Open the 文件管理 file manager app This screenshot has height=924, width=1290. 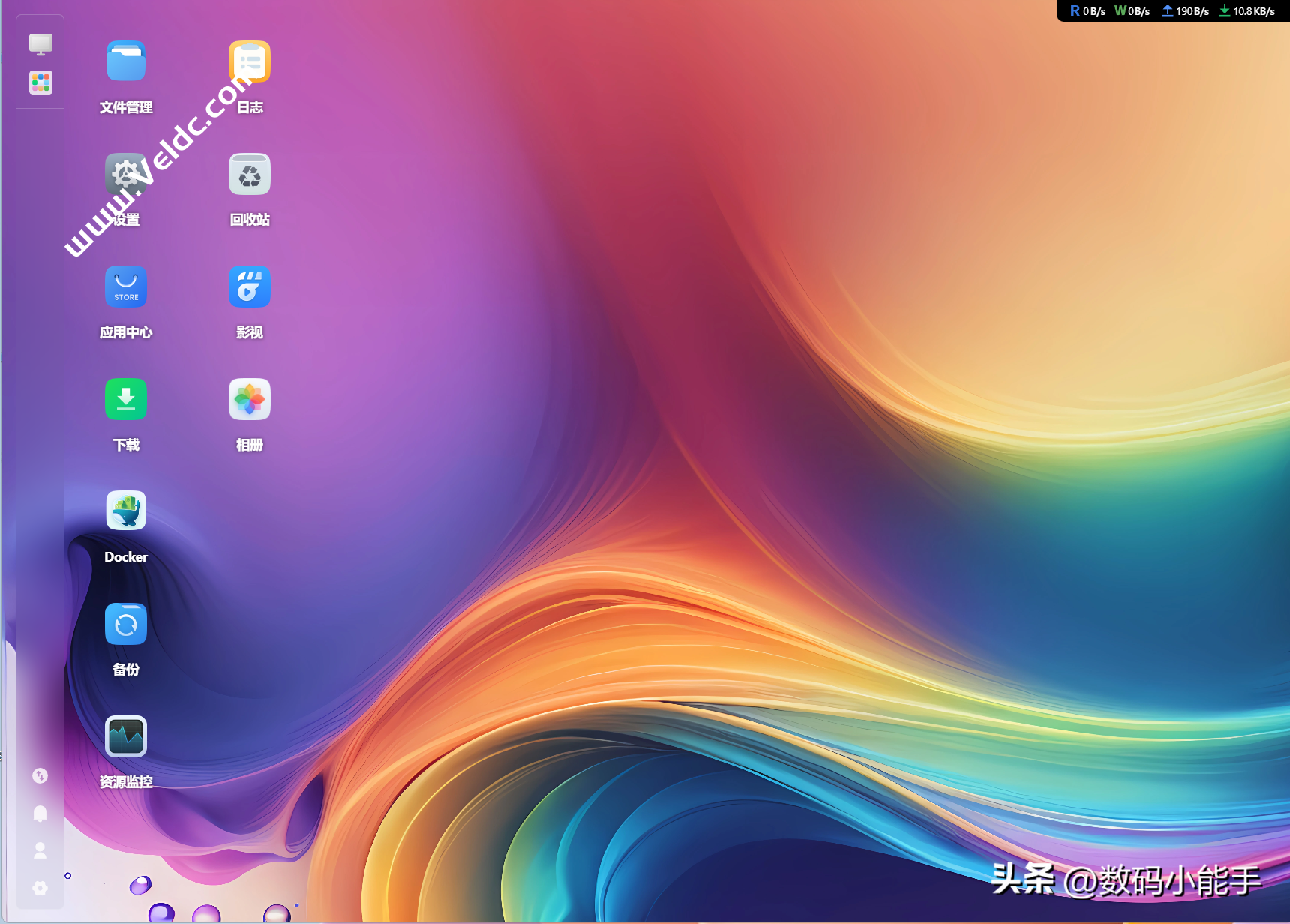pos(126,61)
